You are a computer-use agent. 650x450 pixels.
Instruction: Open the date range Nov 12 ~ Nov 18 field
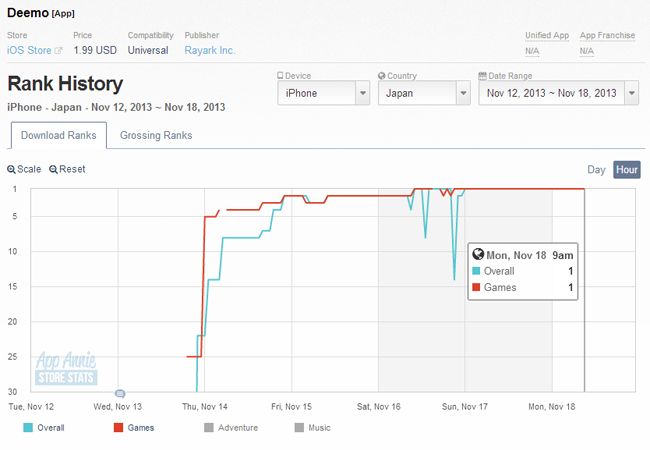click(x=558, y=93)
